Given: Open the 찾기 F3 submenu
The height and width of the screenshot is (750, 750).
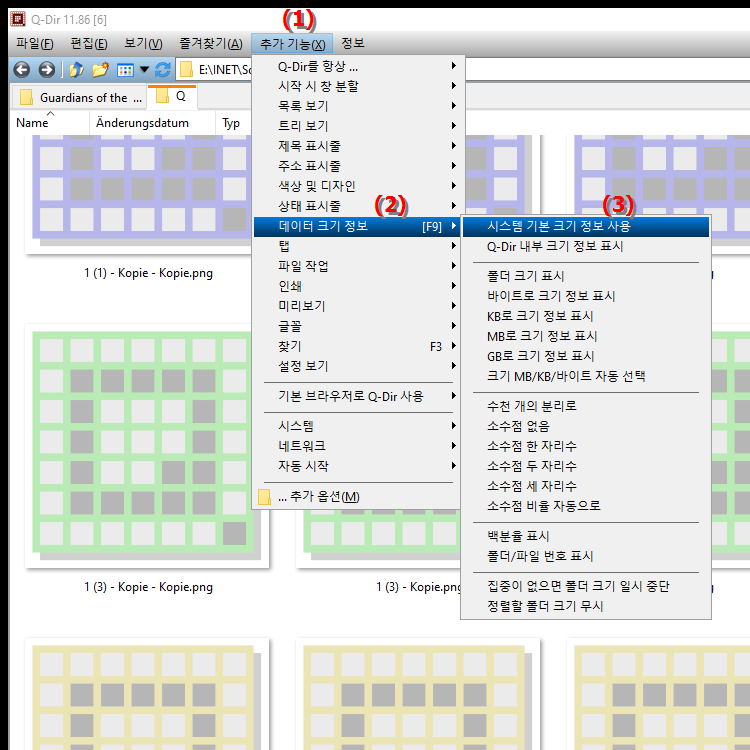Looking at the screenshot, I should point(357,346).
